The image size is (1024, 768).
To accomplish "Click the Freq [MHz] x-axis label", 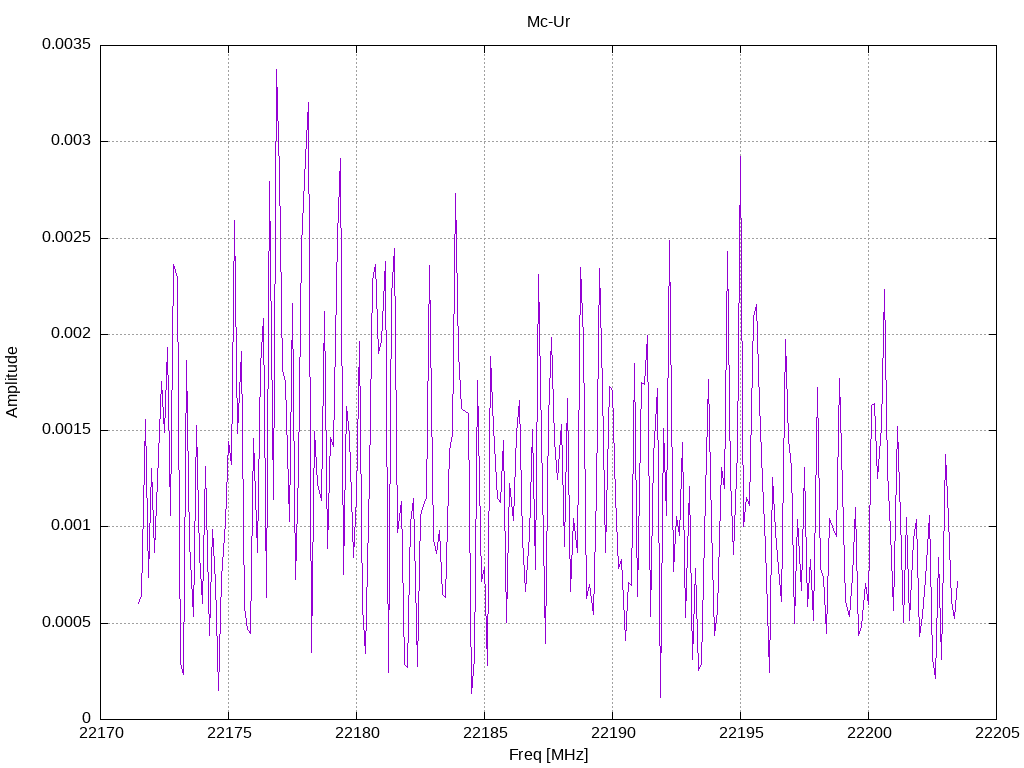I will pyautogui.click(x=548, y=755).
